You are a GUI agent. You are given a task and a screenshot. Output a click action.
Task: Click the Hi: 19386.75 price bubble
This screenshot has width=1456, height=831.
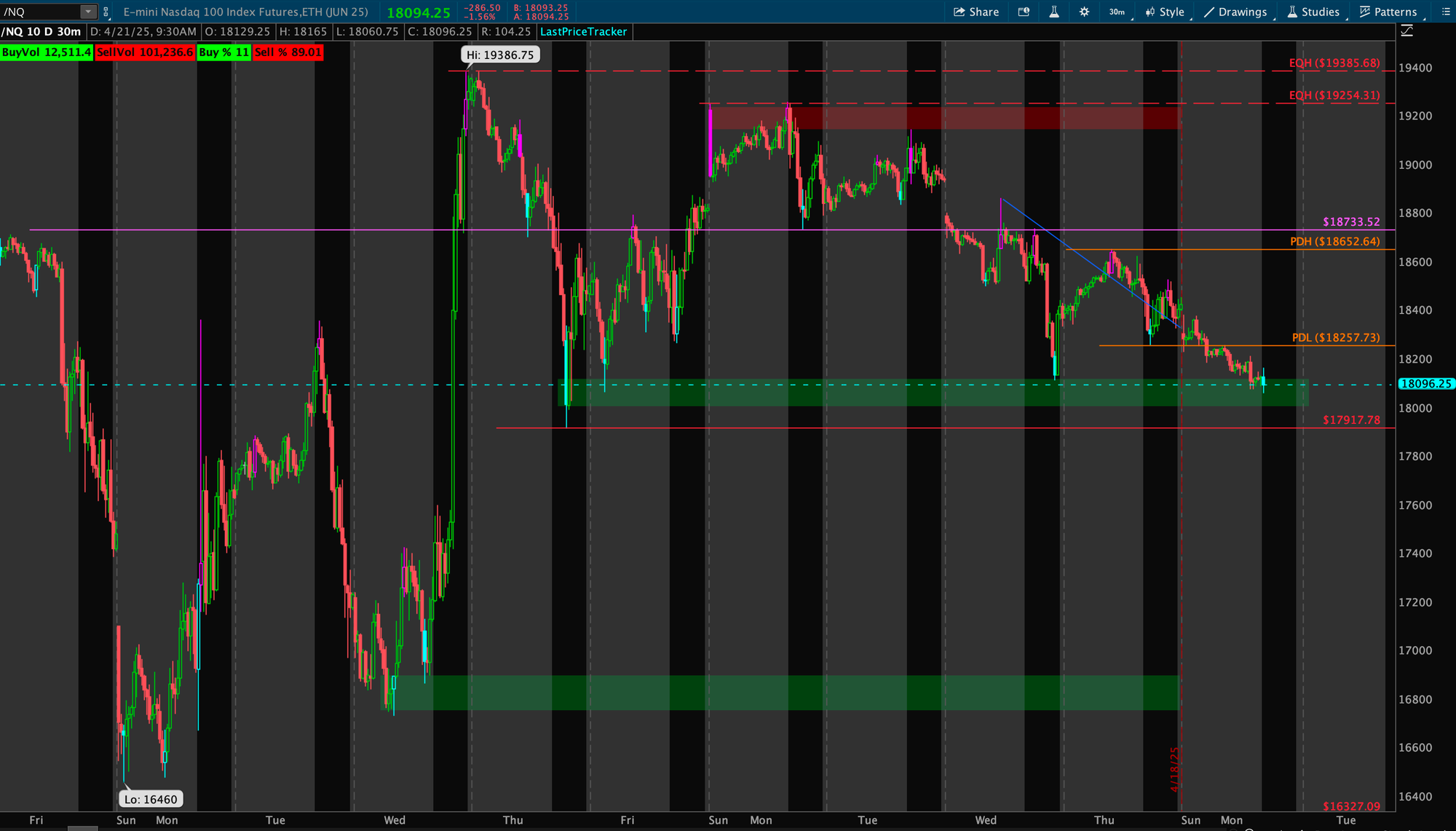point(500,55)
